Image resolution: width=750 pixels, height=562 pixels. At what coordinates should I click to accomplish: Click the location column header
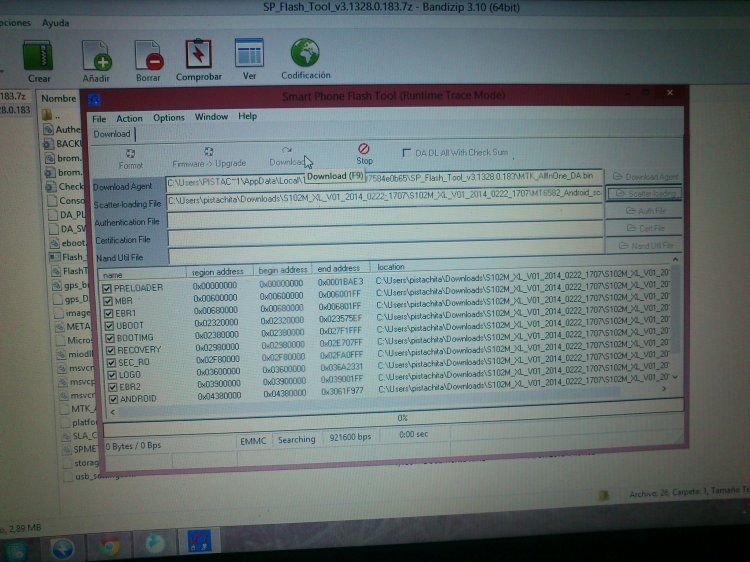click(520, 266)
